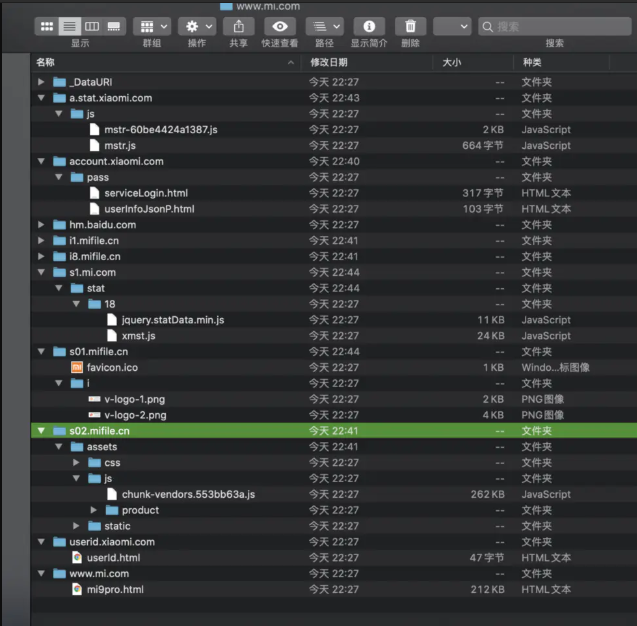Viewport: 637px width, 626px height.
Task: Select the v-logo-2.png thumbnail icon
Action: [x=94, y=415]
